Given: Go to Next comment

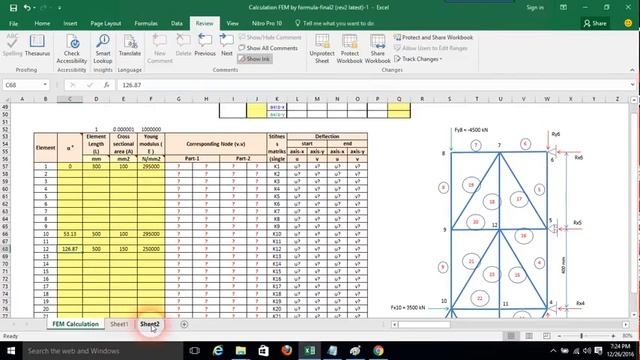Looking at the screenshot, I should click(227, 46).
